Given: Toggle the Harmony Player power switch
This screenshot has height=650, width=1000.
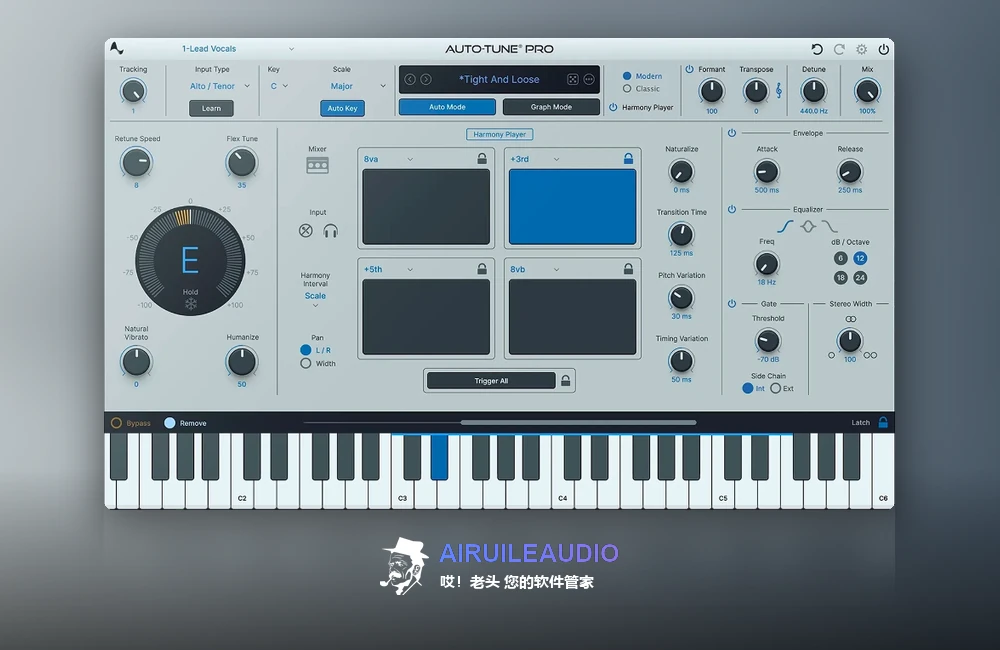Looking at the screenshot, I should (x=613, y=107).
